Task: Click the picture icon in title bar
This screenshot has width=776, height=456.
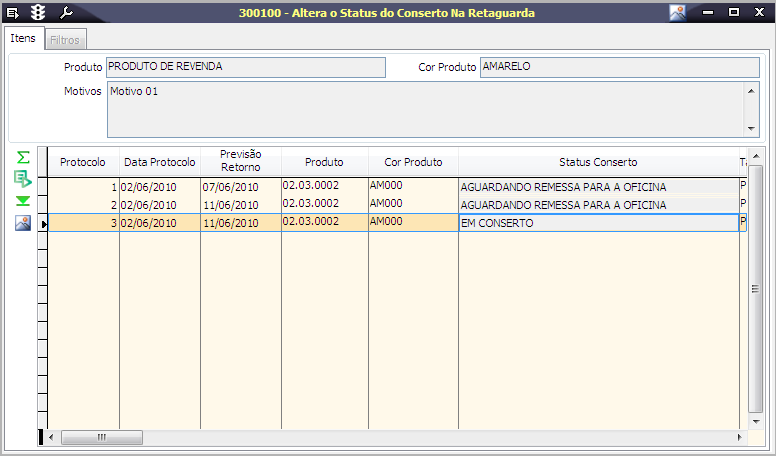Action: pyautogui.click(x=678, y=12)
